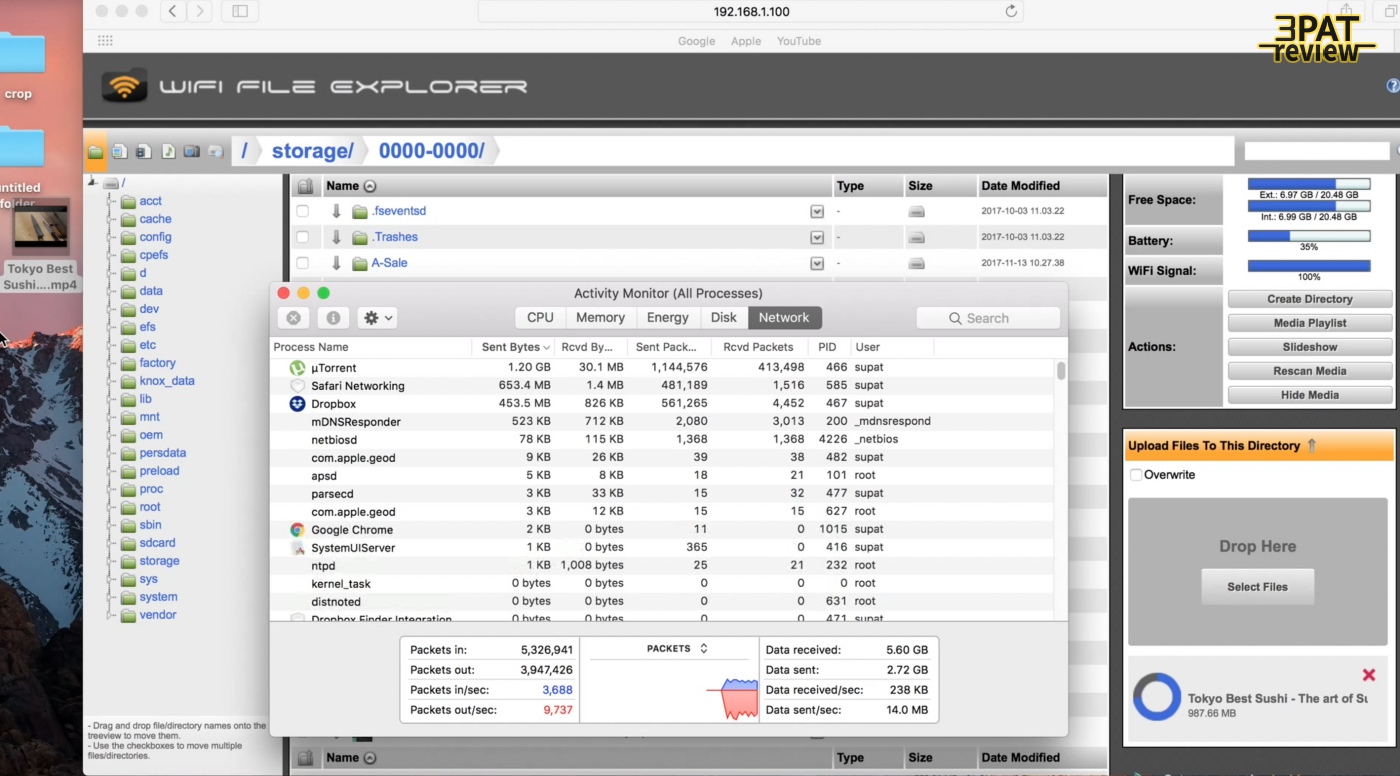
Task: Click the Safari sidebar toggle icon
Action: coord(240,11)
